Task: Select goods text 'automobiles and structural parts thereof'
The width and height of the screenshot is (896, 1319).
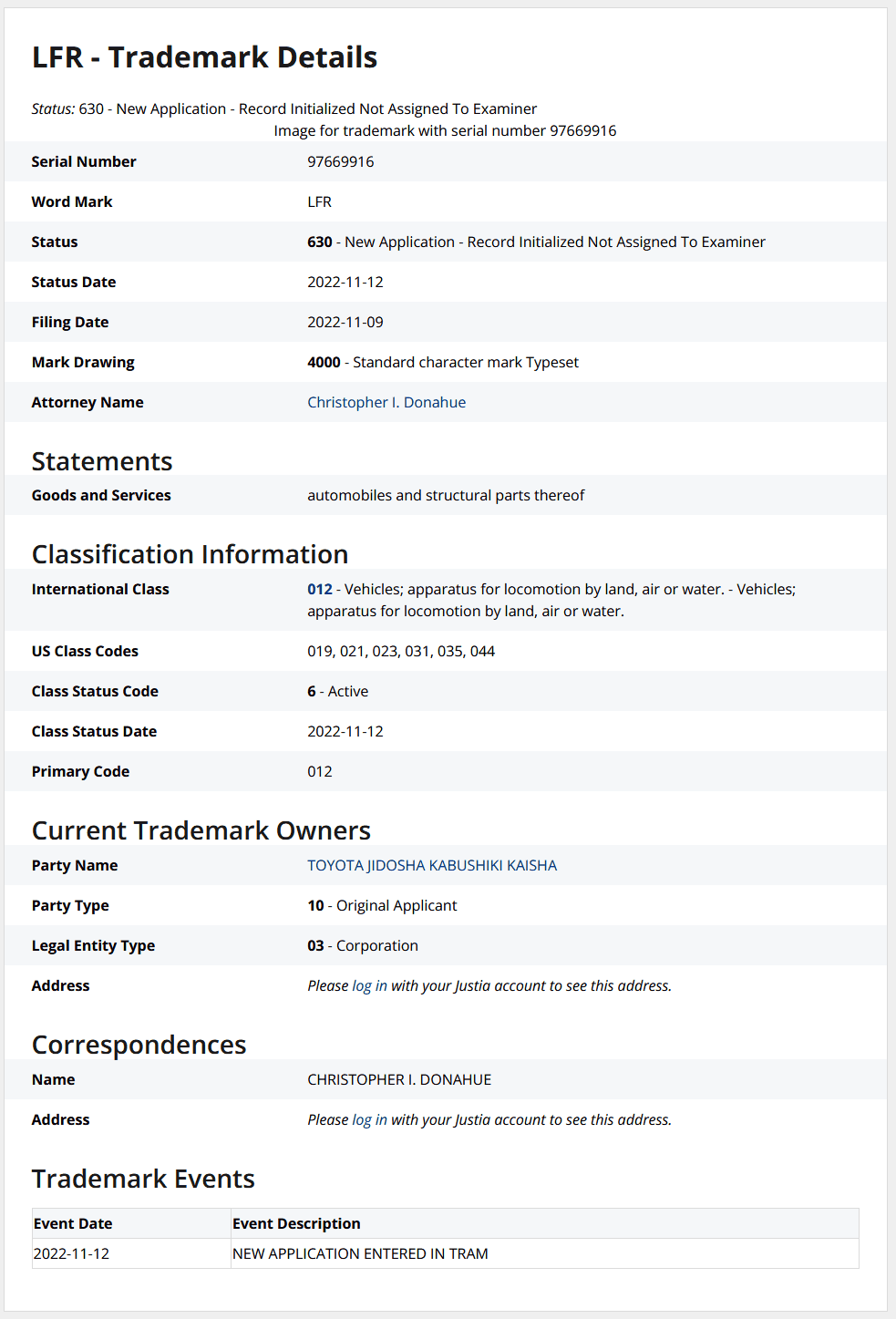Action: (446, 495)
